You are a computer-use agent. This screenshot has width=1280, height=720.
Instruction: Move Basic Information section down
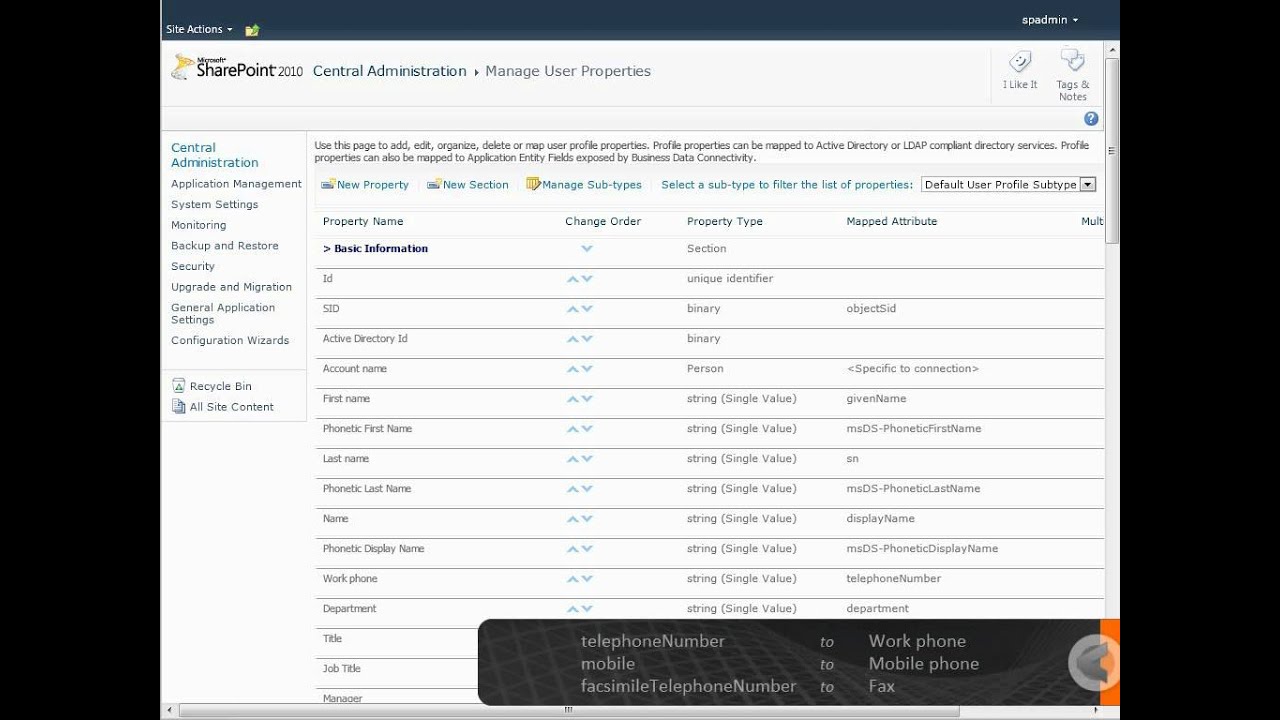(587, 249)
